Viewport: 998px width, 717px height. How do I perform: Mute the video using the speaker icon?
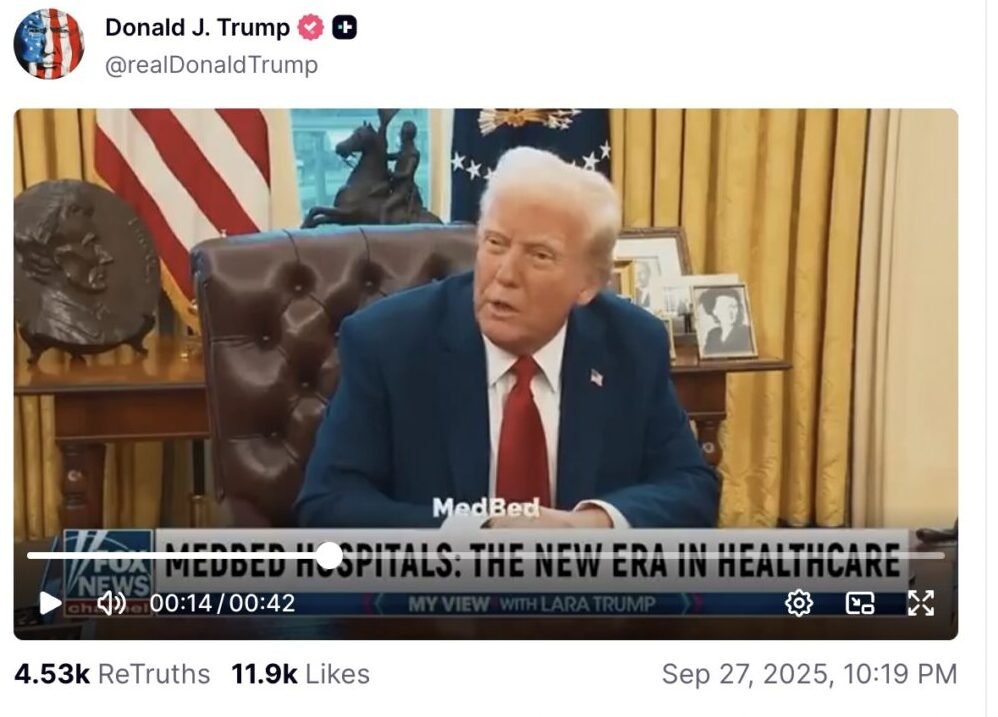coord(111,603)
